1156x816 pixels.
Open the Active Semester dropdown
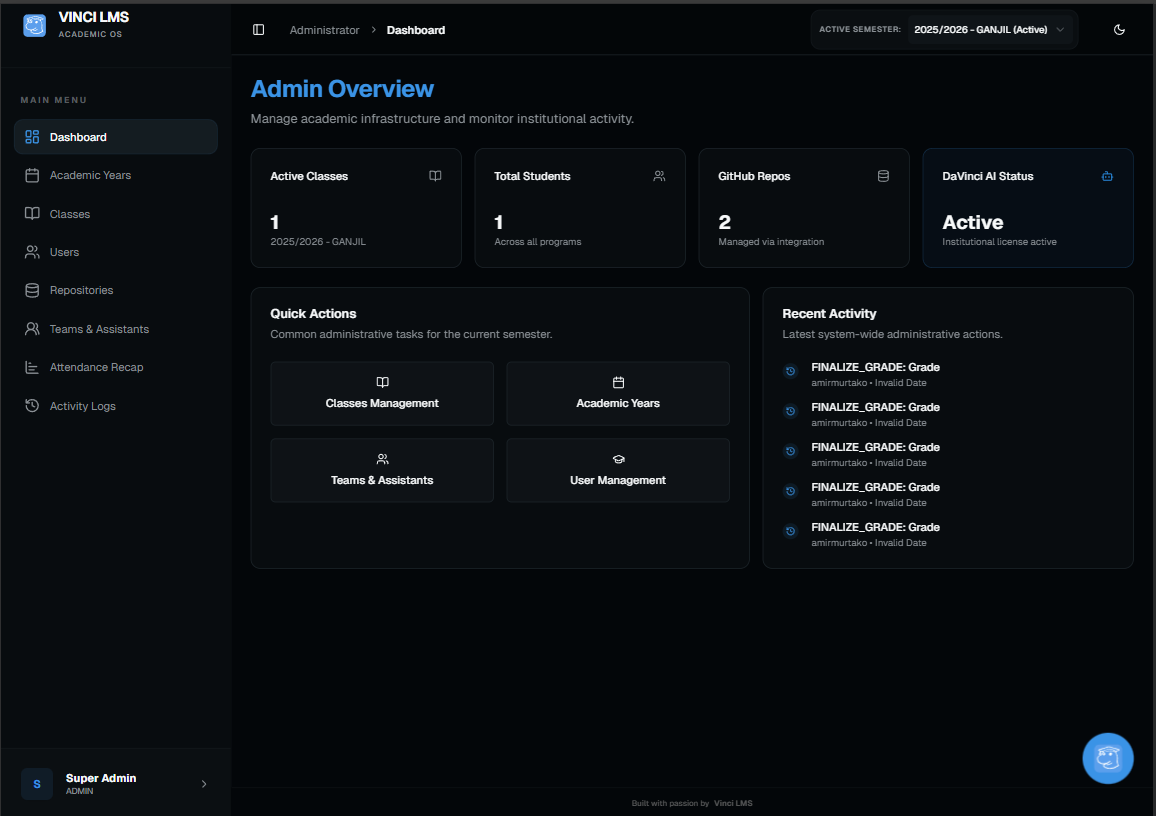tap(990, 30)
